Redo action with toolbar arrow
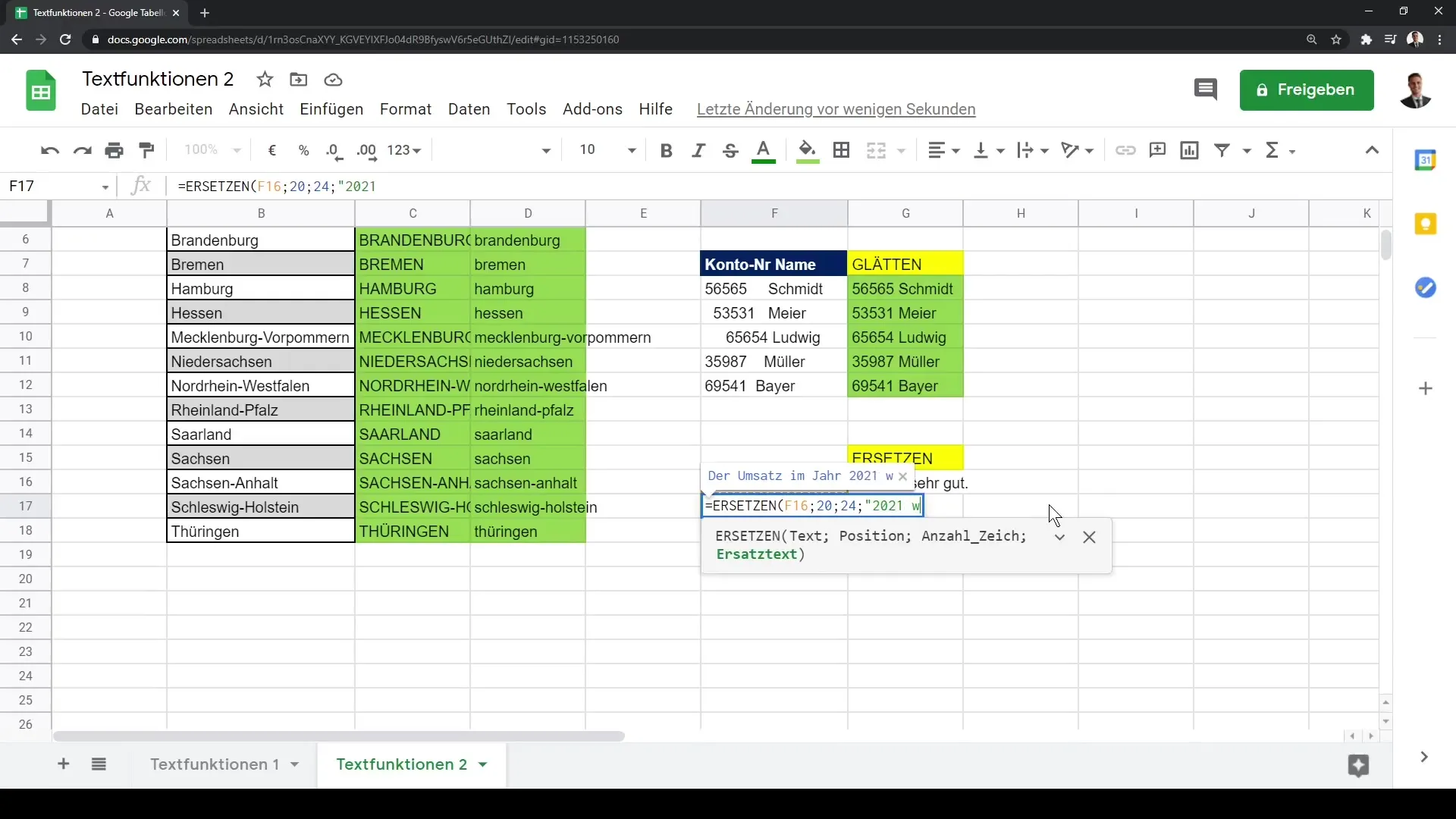 (x=82, y=150)
